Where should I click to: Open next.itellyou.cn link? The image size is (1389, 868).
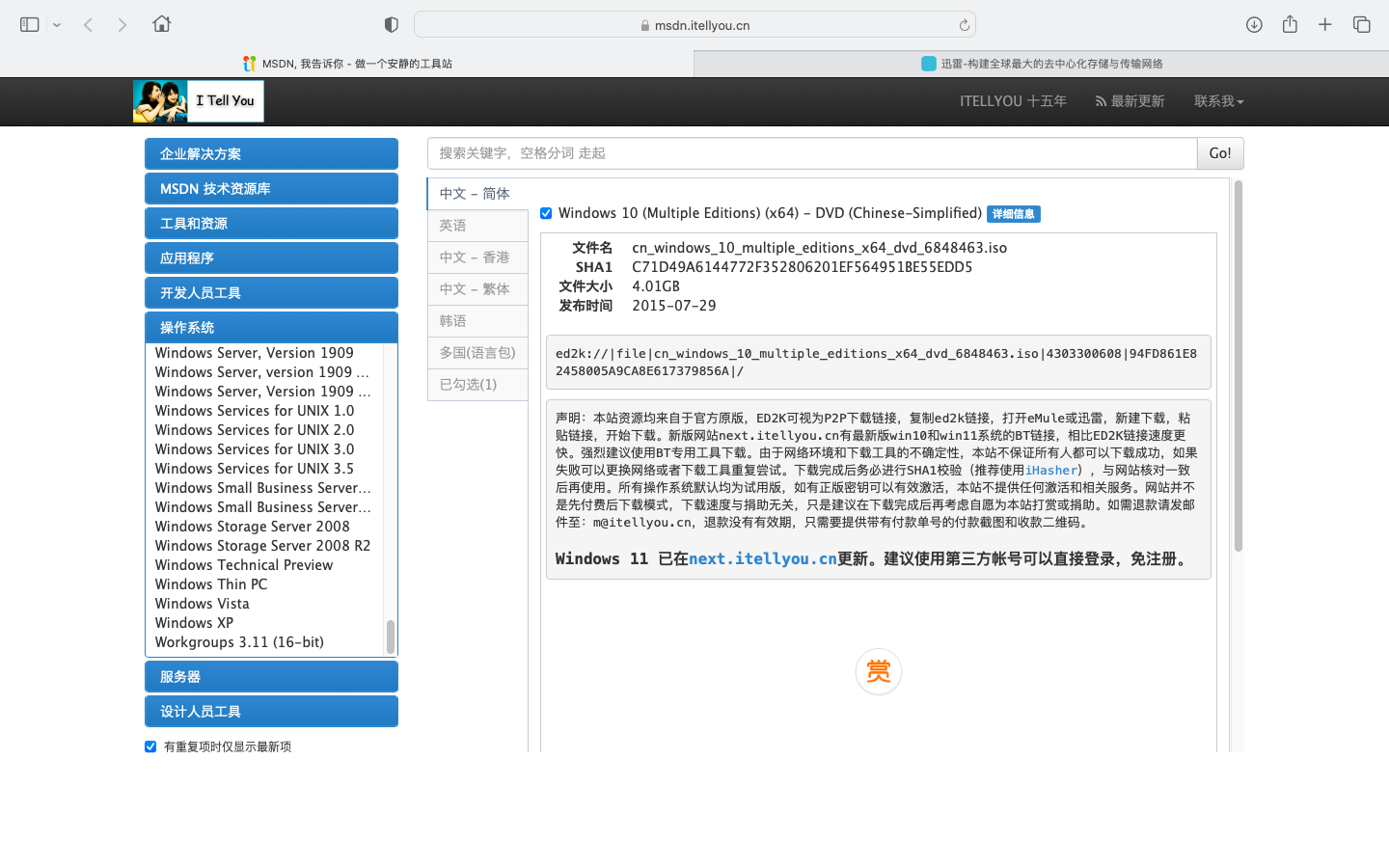[762, 559]
